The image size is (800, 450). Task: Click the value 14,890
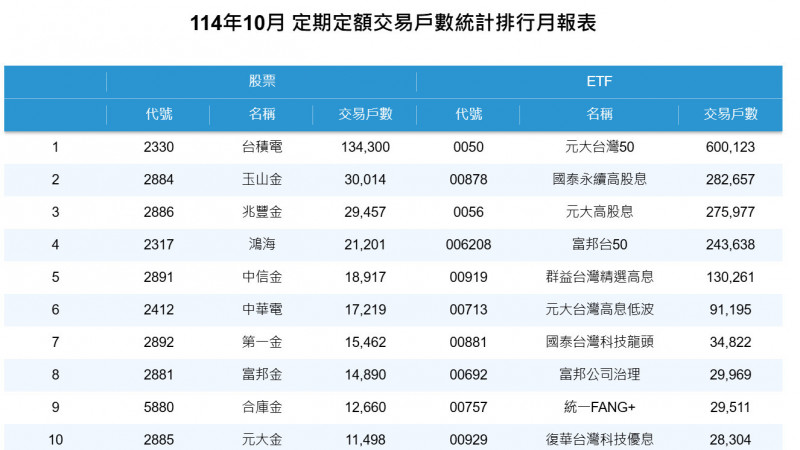365,375
